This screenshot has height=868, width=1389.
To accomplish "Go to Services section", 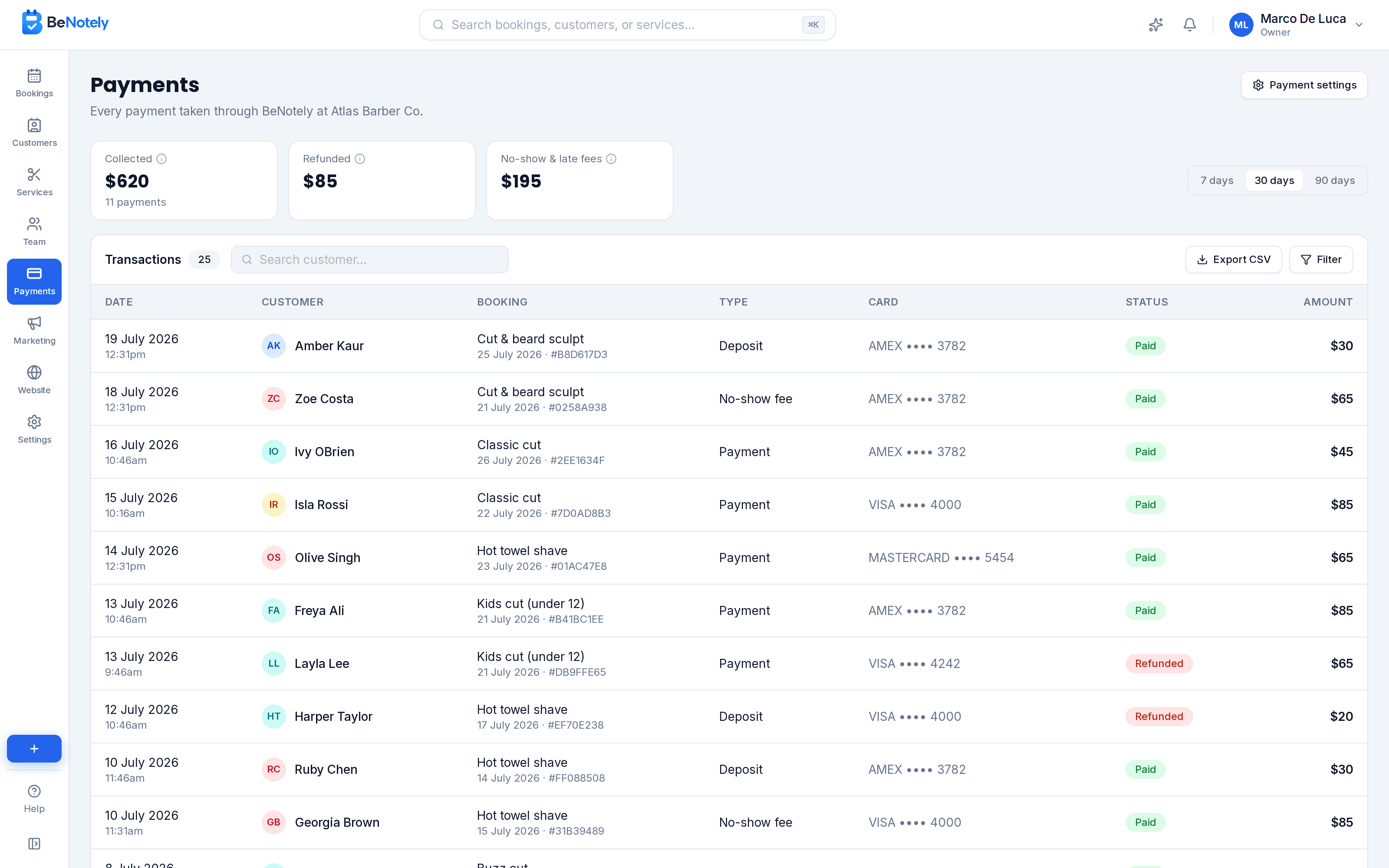I will coord(34,182).
